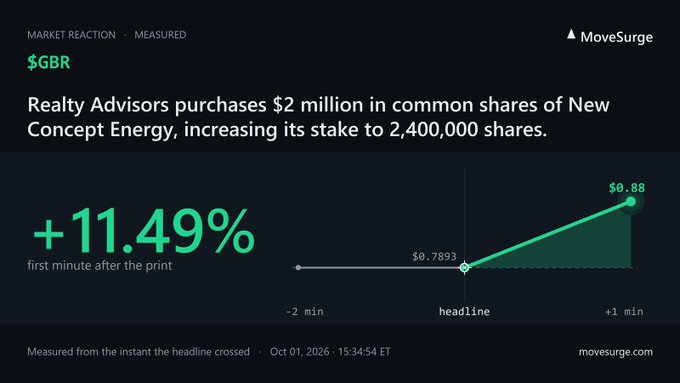Select the MEASURED label
The width and height of the screenshot is (680, 383).
coord(160,35)
